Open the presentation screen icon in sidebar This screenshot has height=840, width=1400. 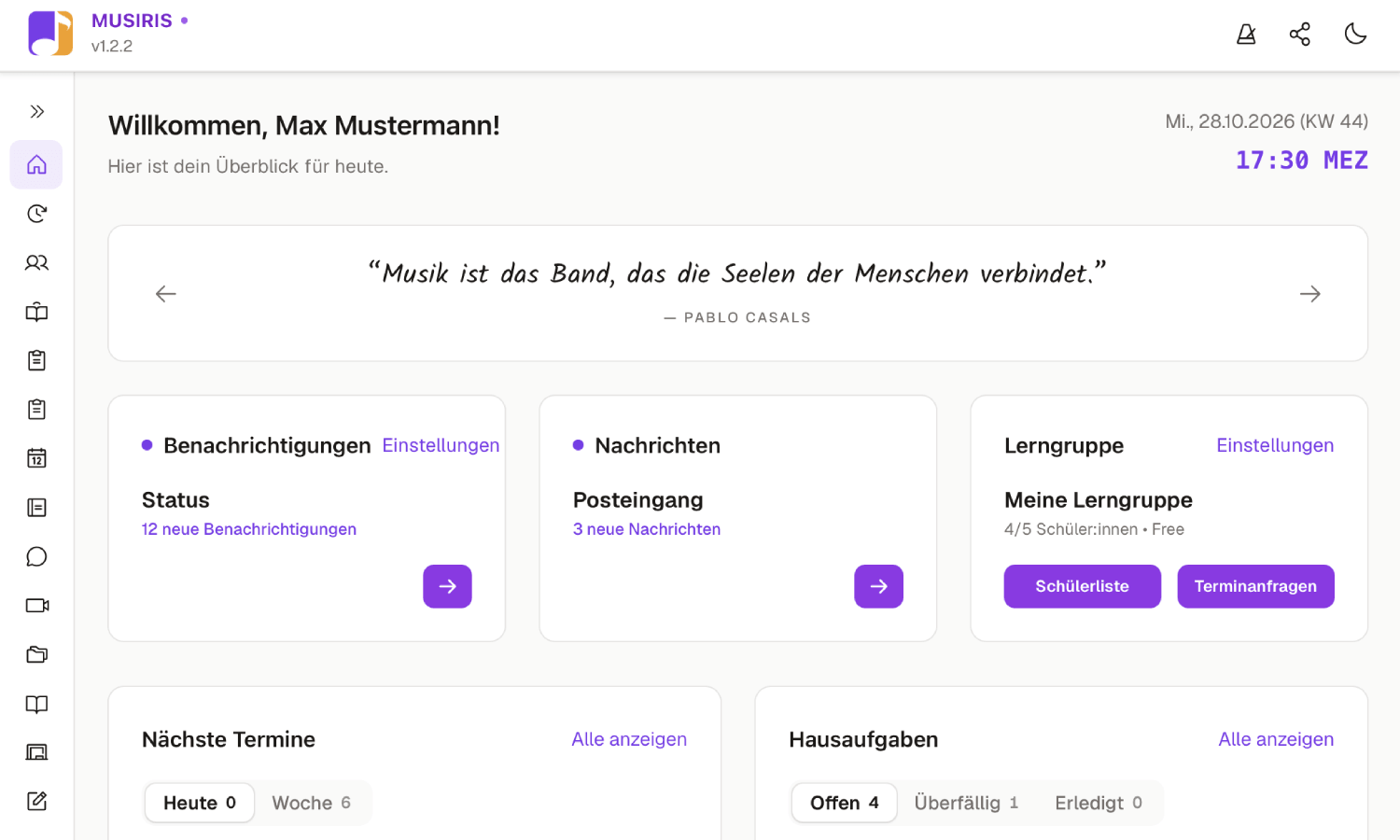pos(36,752)
